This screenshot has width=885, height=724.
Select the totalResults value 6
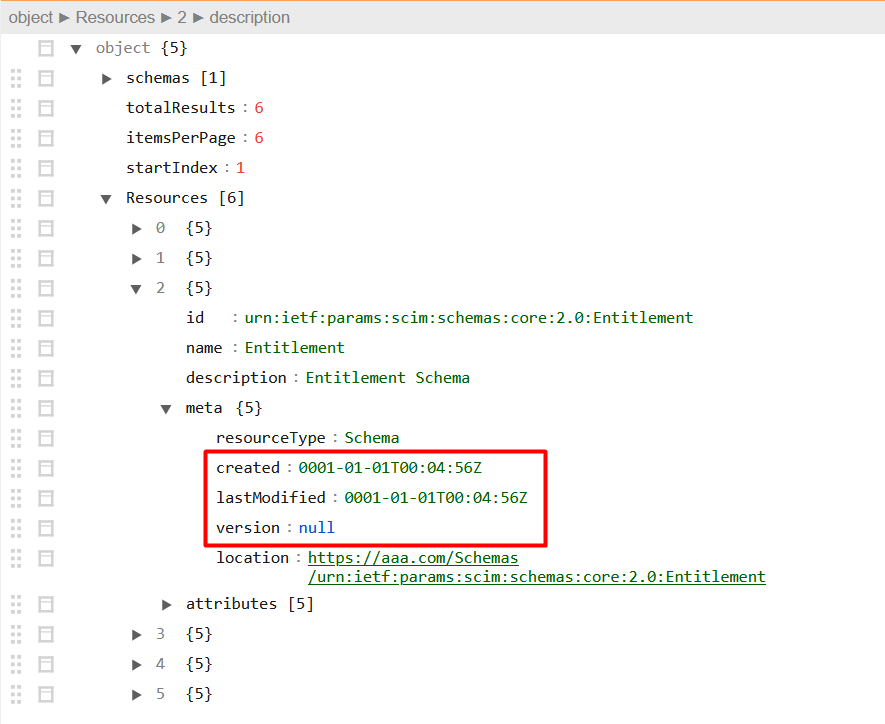point(259,108)
